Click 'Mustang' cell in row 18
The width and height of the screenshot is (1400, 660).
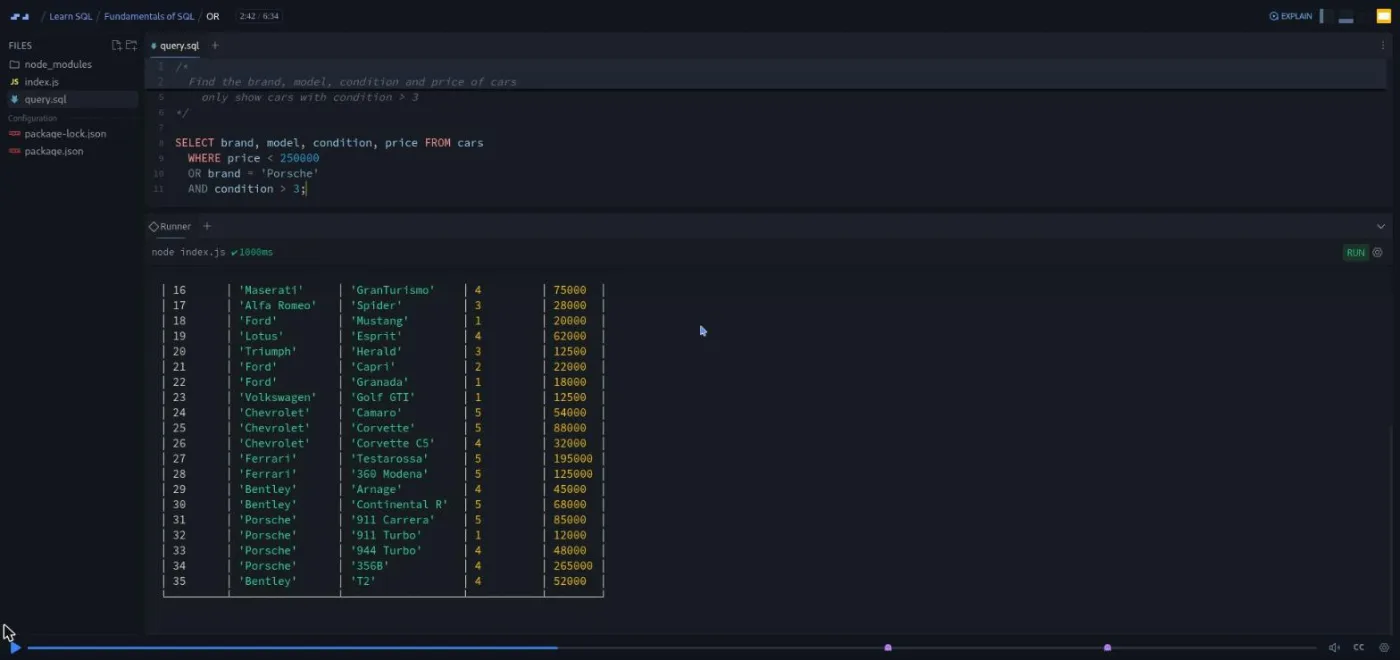379,321
